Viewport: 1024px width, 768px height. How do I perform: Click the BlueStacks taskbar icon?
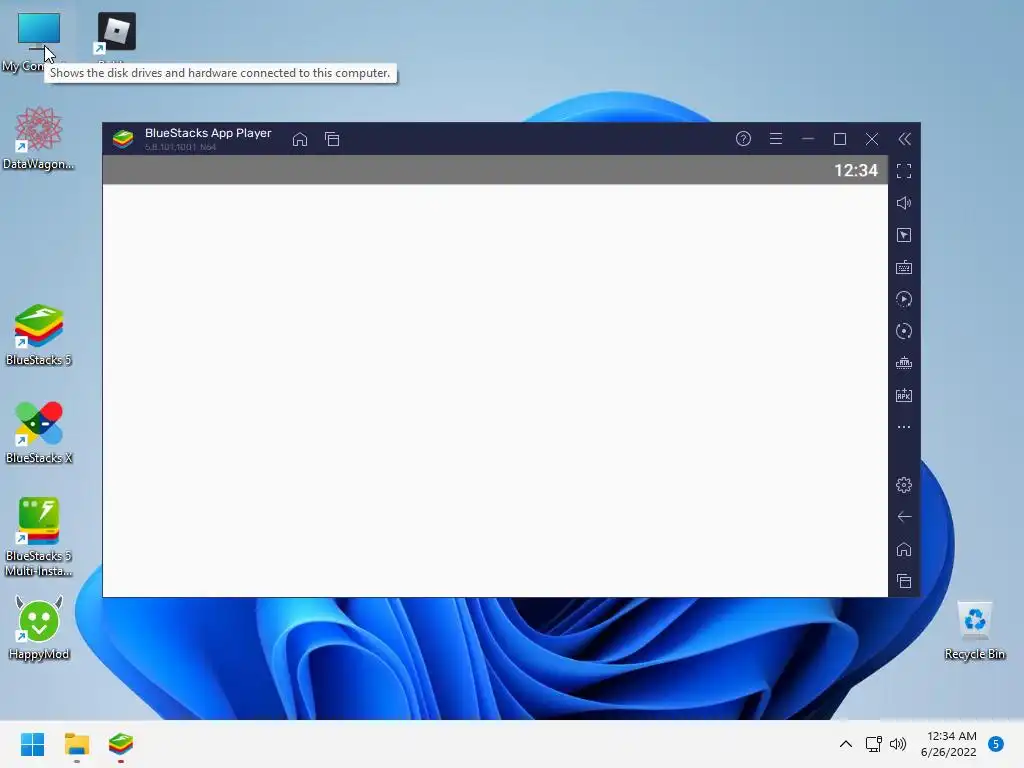coord(121,744)
